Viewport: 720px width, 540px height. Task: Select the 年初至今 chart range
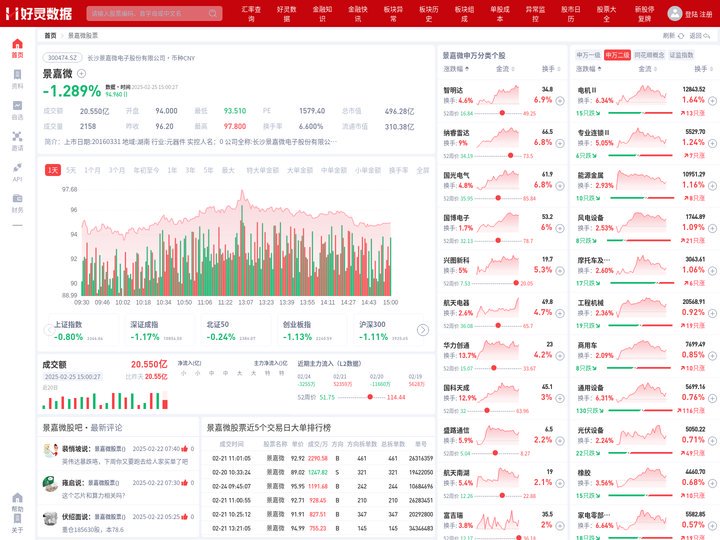pos(146,170)
